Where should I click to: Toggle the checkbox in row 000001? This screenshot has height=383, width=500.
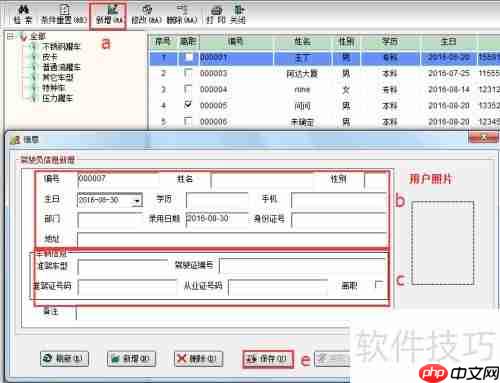(188, 58)
